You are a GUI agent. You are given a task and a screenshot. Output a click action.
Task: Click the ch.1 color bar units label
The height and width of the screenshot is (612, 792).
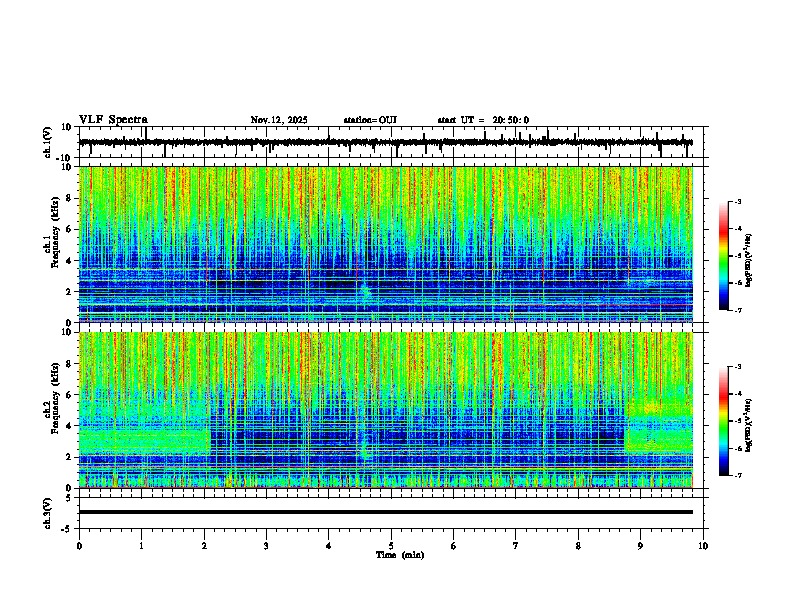click(749, 261)
